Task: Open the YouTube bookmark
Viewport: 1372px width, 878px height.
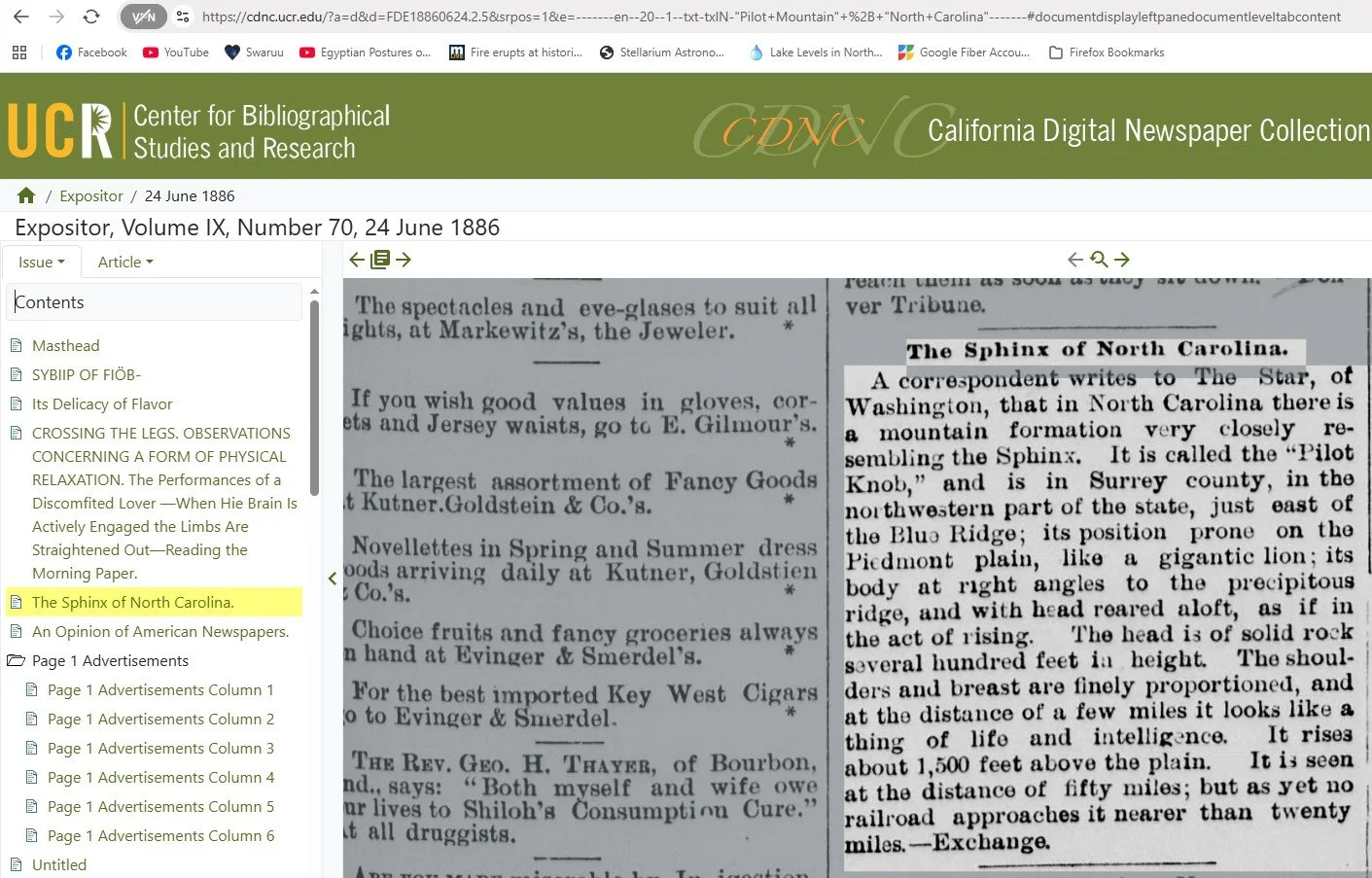Action: 176,53
